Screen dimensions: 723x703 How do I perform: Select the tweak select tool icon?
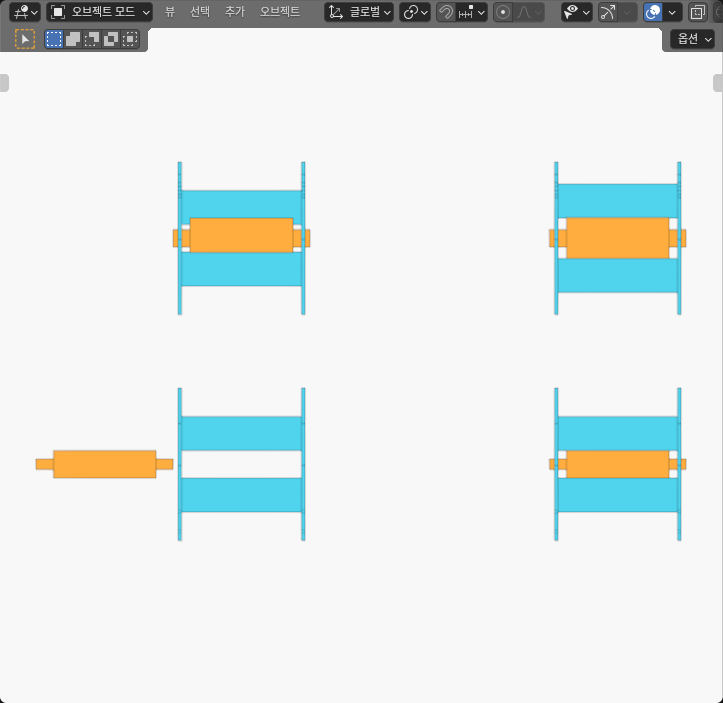click(25, 39)
